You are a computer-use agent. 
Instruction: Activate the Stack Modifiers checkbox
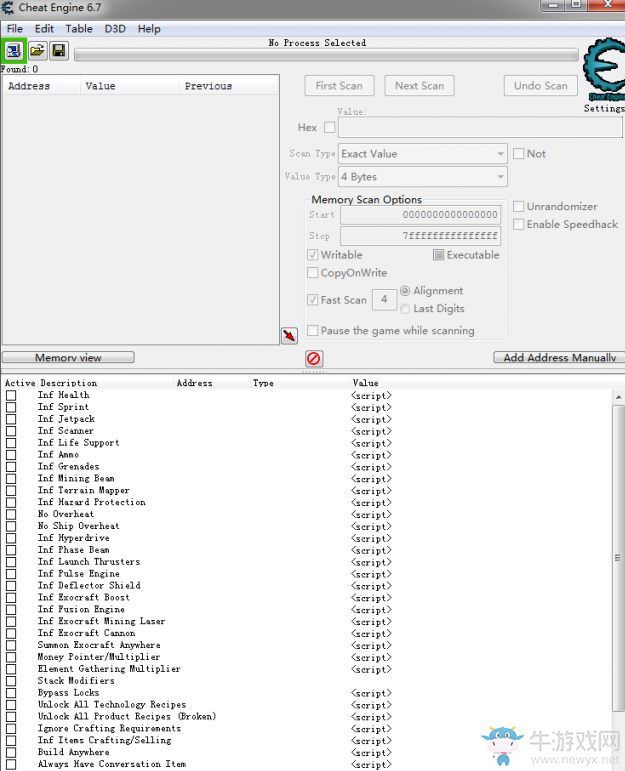click(11, 681)
